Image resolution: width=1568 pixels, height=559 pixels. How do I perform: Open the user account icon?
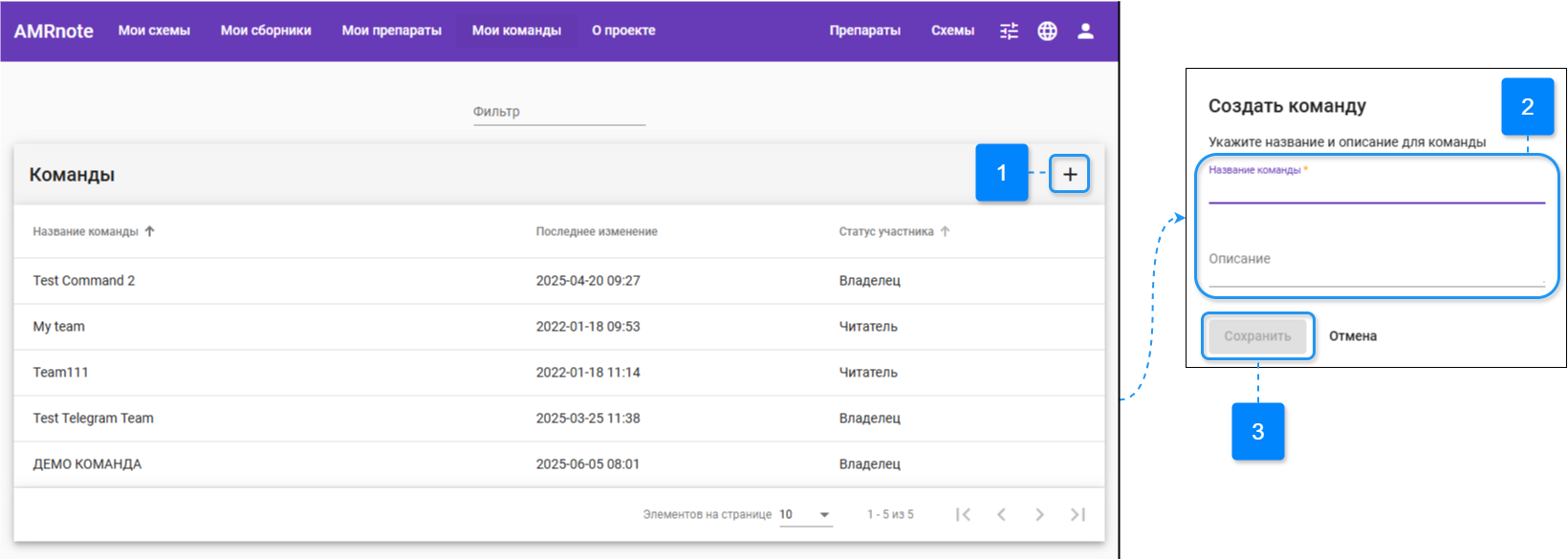pyautogui.click(x=1085, y=31)
